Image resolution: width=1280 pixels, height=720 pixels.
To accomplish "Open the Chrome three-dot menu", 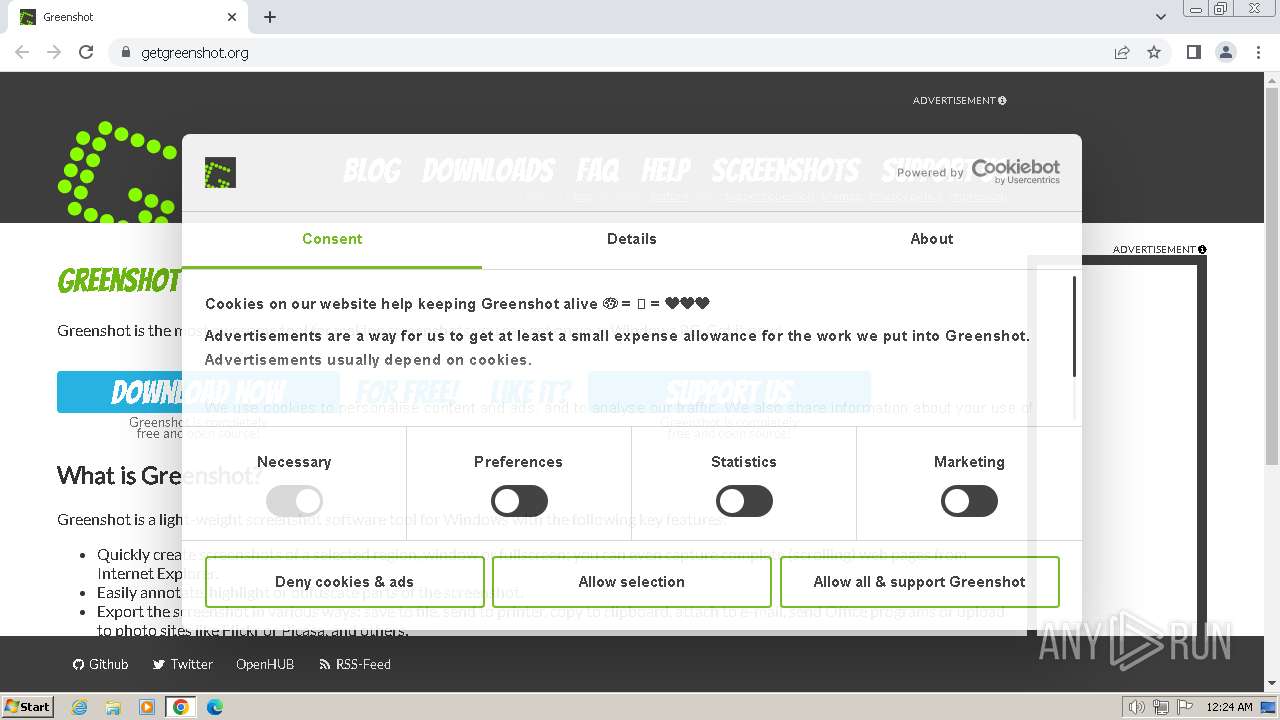I will [1258, 52].
